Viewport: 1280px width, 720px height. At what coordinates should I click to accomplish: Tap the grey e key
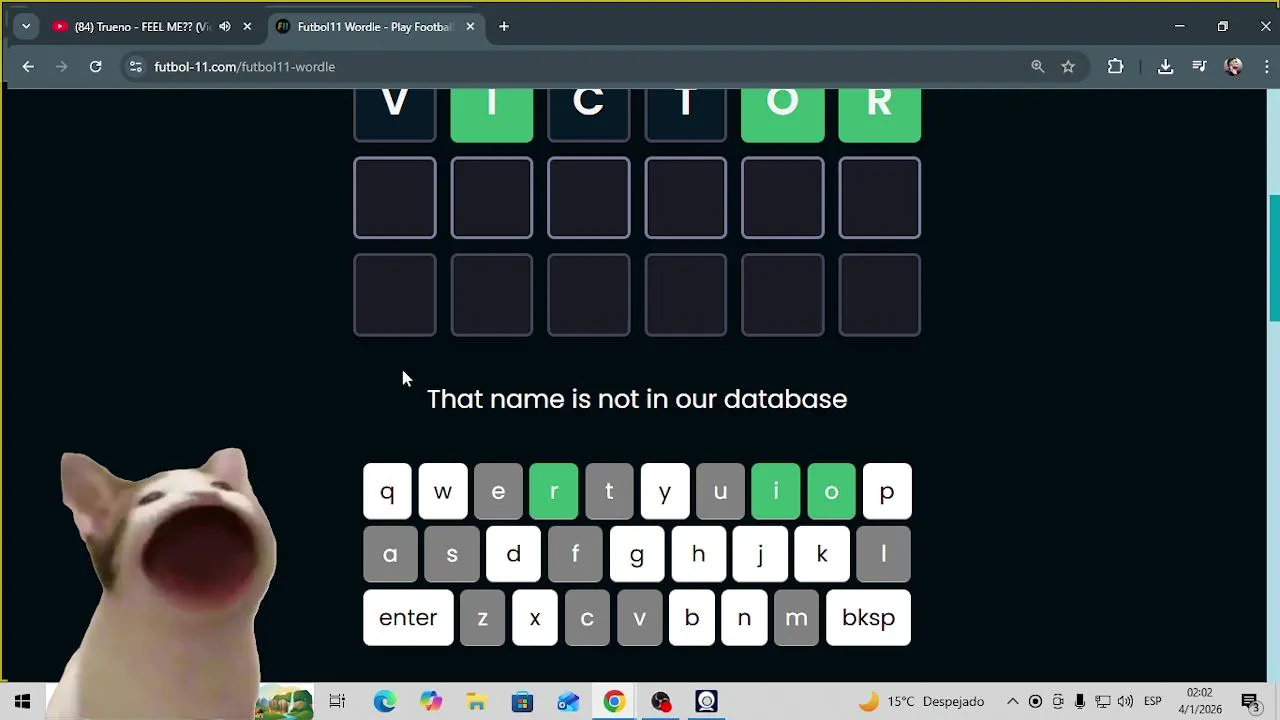tap(498, 492)
